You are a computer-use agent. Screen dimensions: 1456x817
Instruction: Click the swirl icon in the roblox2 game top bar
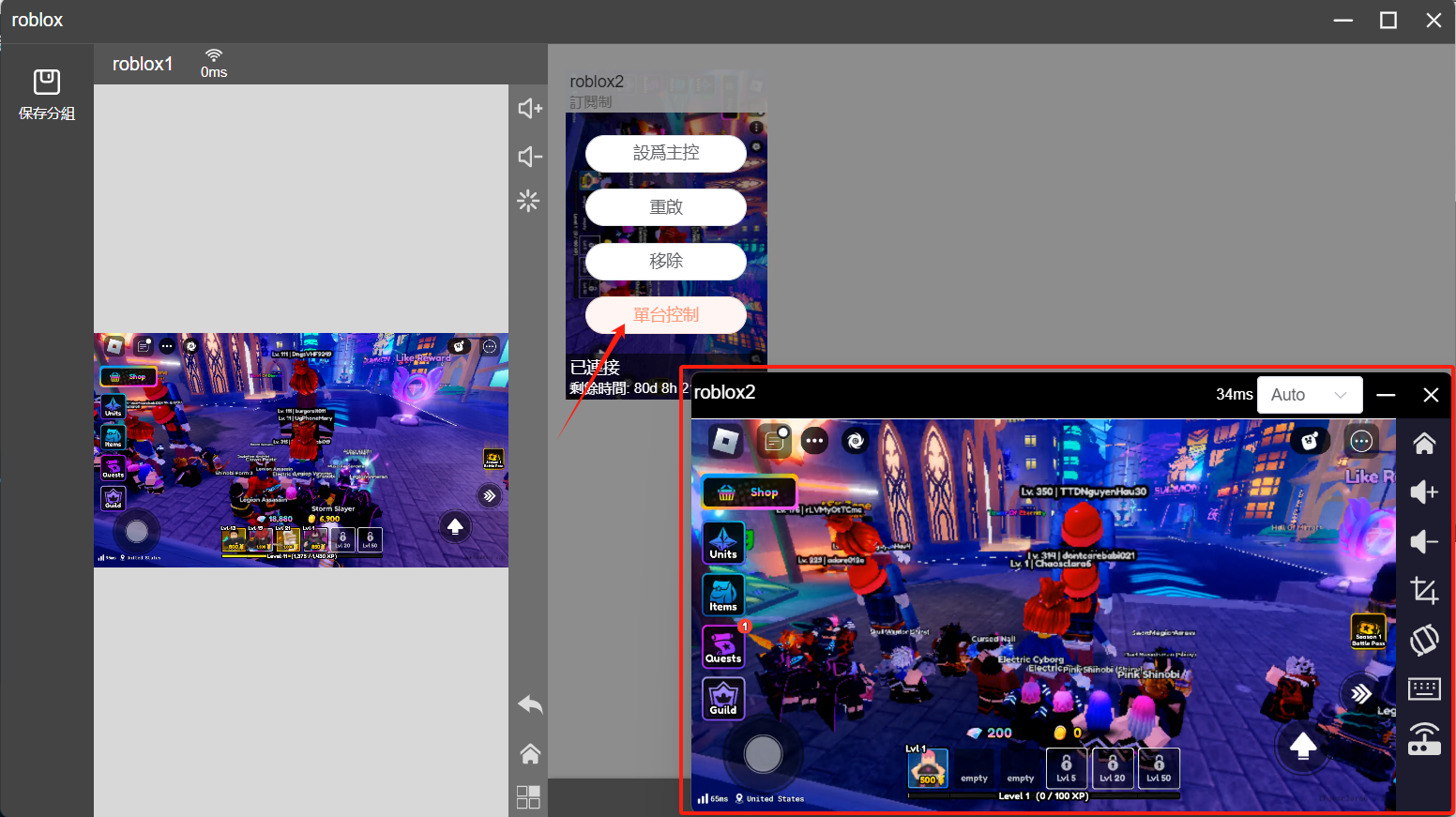[x=856, y=441]
